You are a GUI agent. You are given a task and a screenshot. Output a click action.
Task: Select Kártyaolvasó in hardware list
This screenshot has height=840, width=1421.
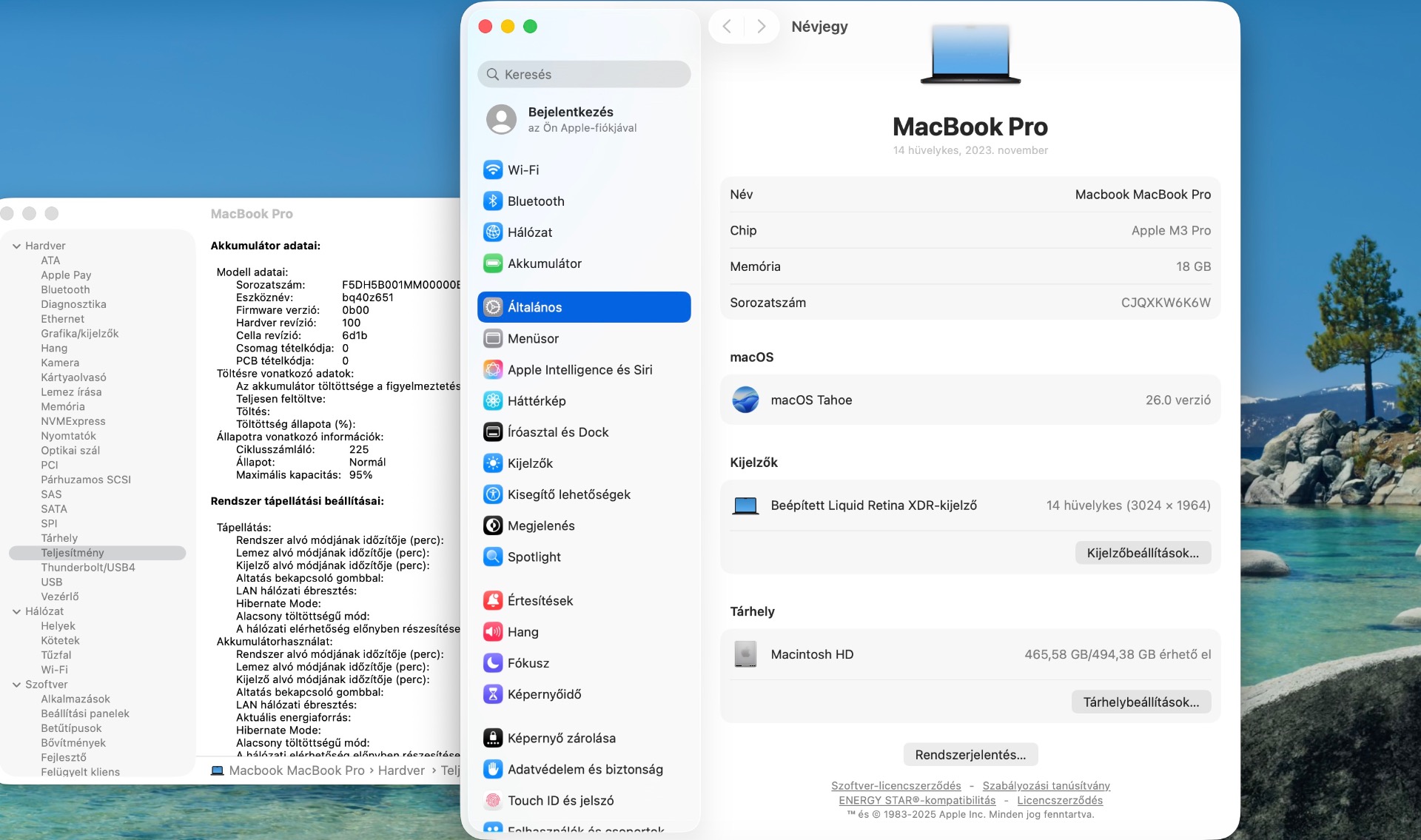[x=73, y=377]
